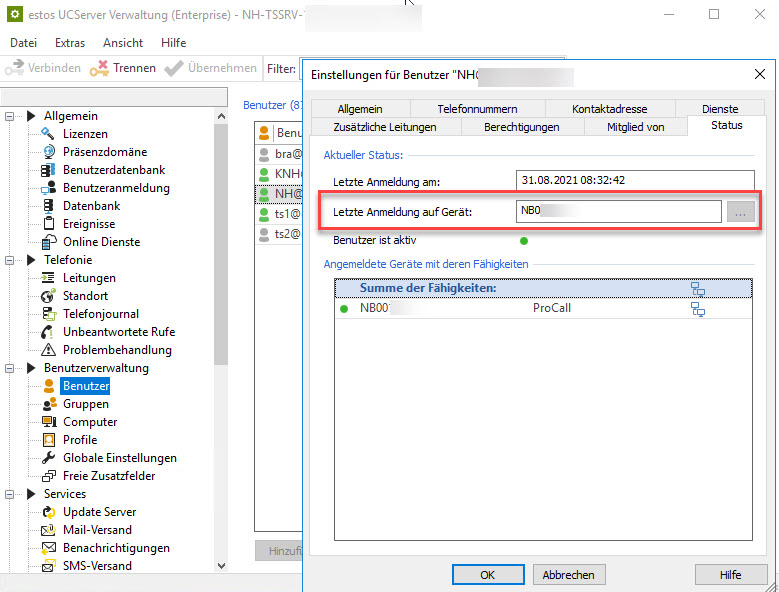The width and height of the screenshot is (779, 592).
Task: Click the Globale Einstellungen wrench icon
Action: coord(47,458)
